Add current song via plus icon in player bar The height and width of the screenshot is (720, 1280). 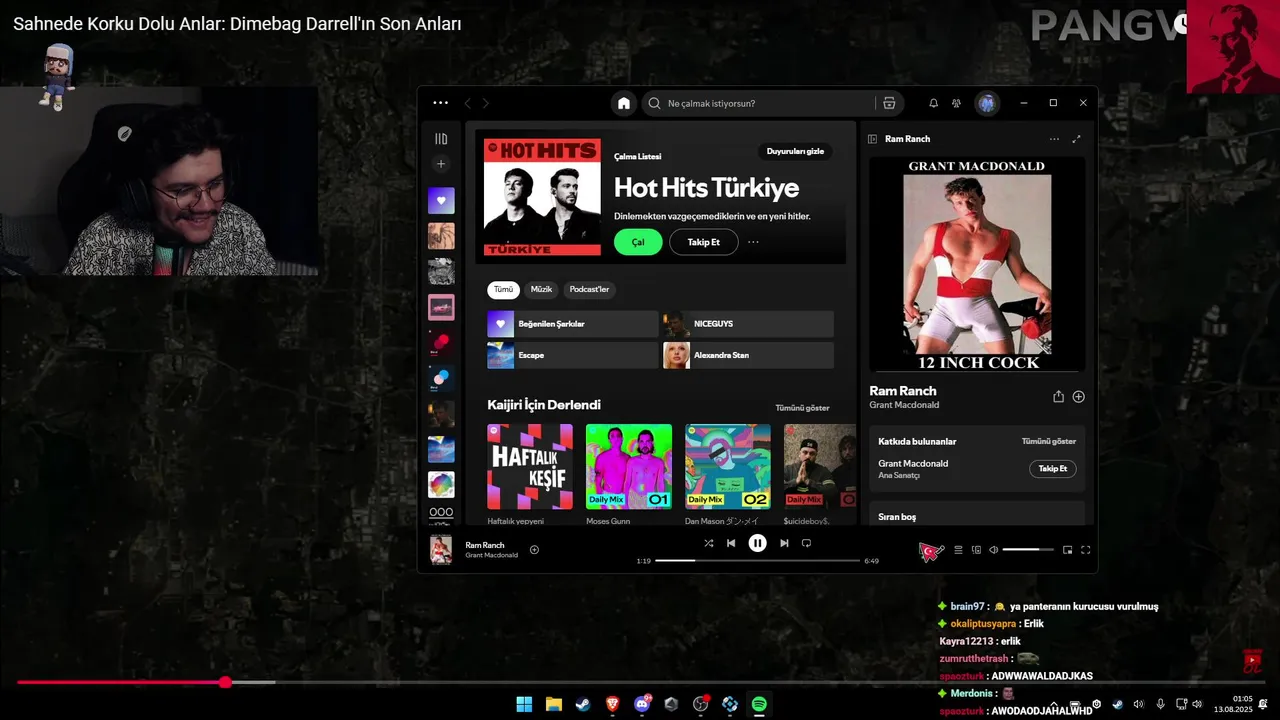[x=534, y=549]
